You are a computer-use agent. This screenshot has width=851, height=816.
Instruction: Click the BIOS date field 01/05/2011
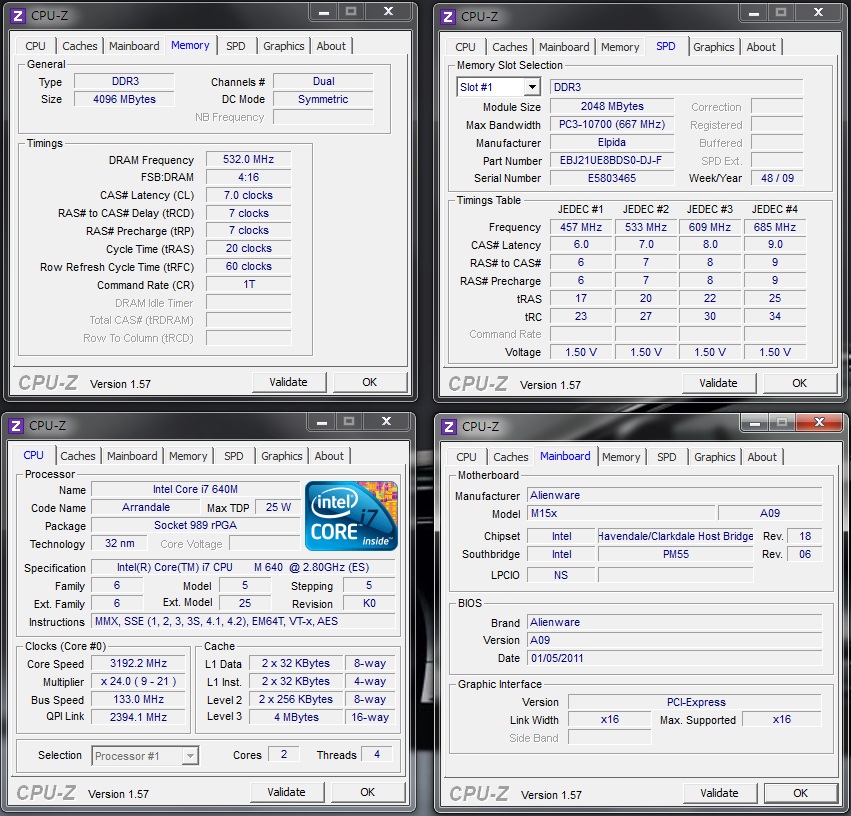click(x=675, y=658)
